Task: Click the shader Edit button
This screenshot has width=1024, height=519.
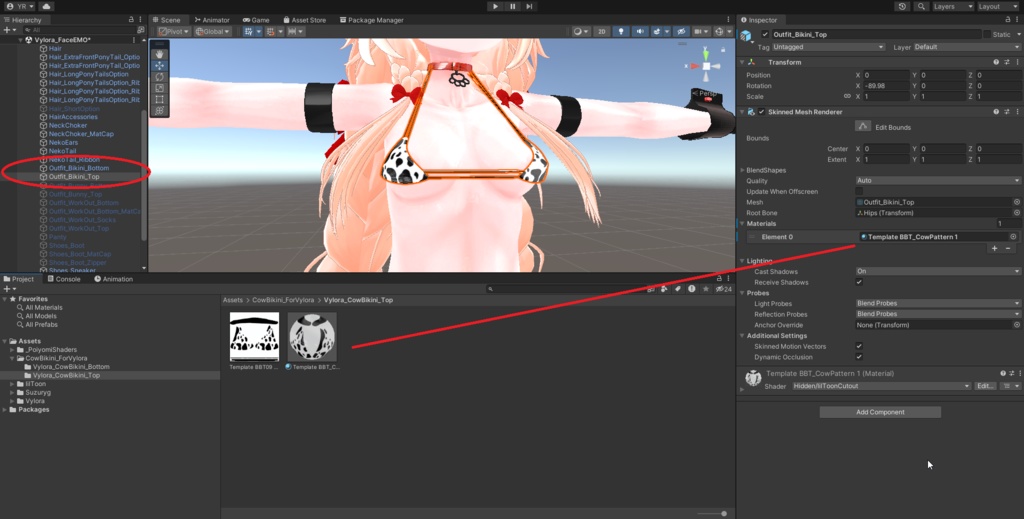Action: point(985,386)
